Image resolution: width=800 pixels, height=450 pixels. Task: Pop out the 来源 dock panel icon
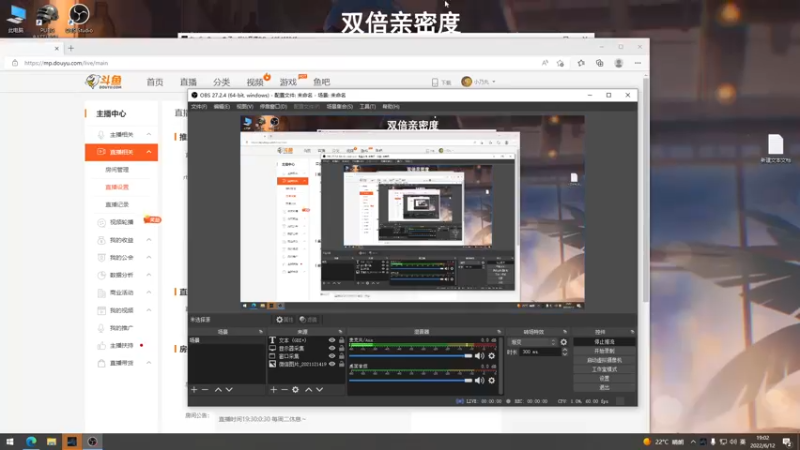[x=340, y=332]
